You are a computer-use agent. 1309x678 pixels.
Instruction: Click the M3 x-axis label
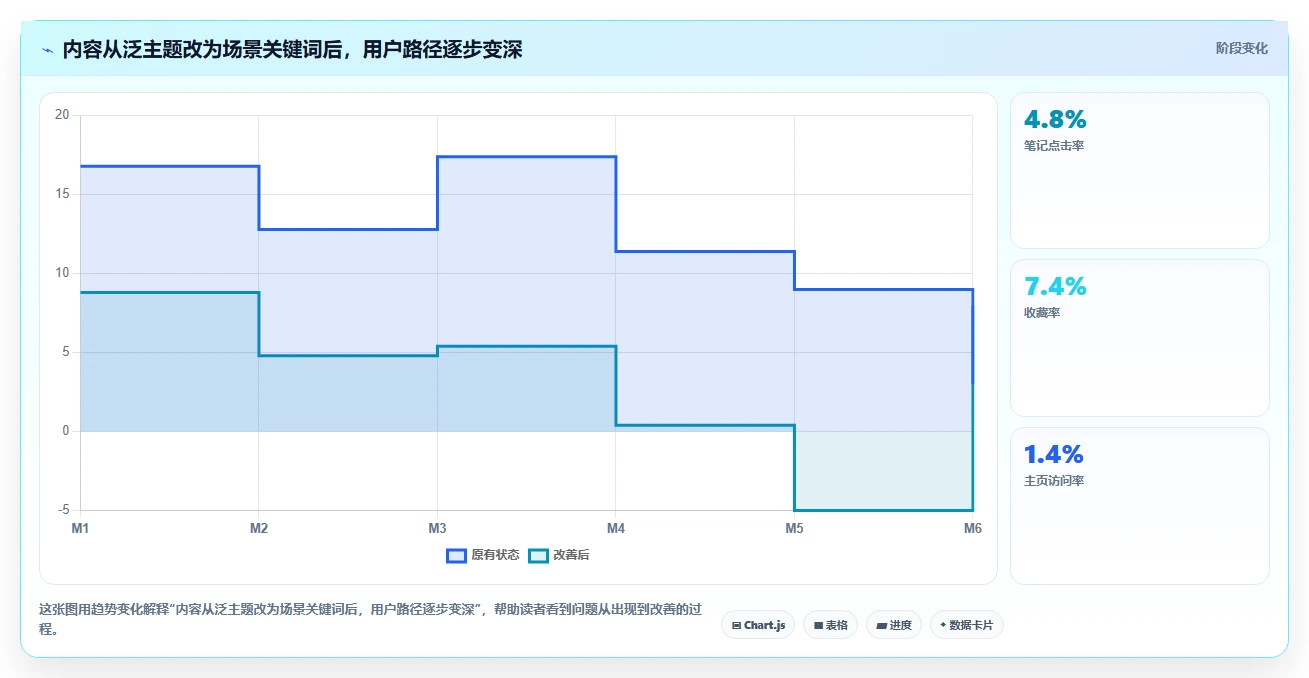pyautogui.click(x=437, y=528)
